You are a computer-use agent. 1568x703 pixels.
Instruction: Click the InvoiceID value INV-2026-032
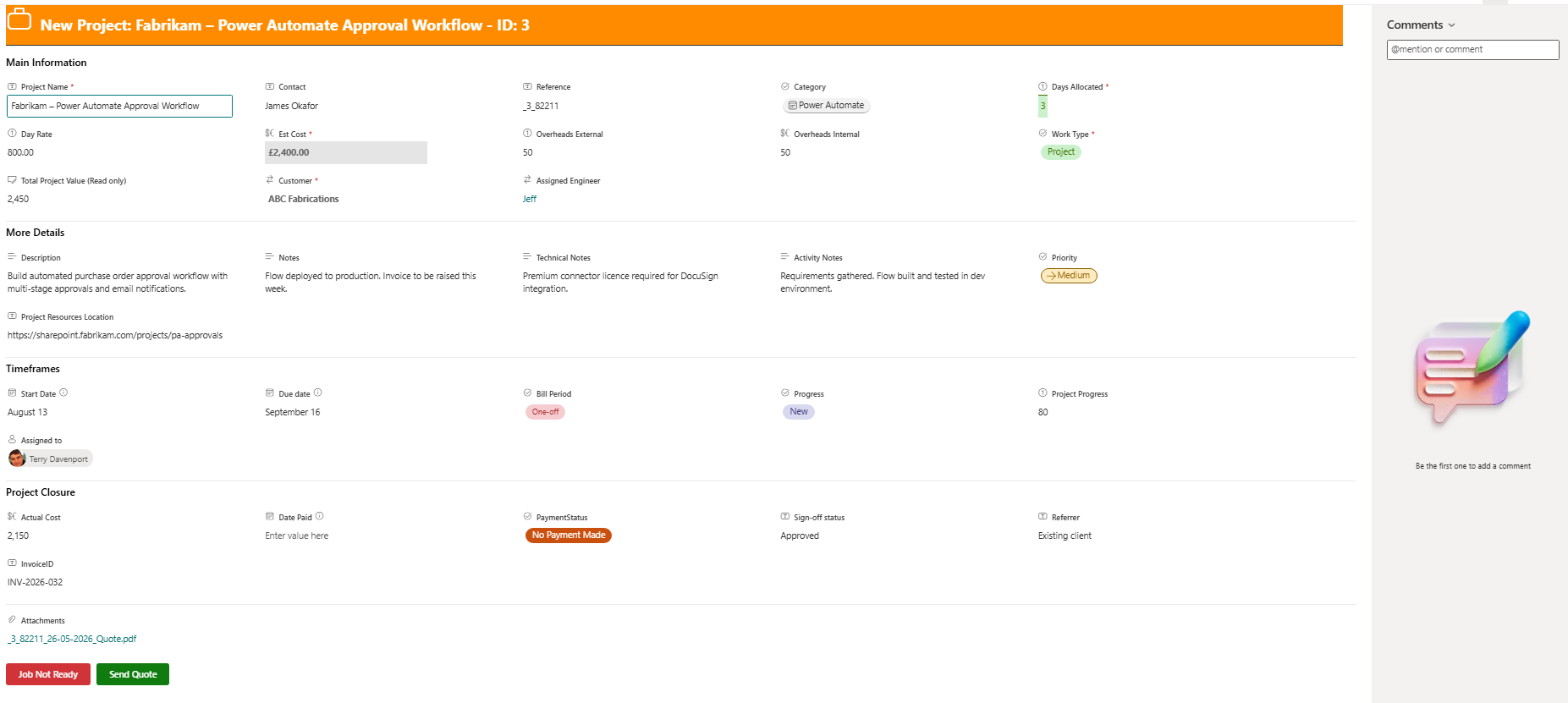pyautogui.click(x=36, y=582)
